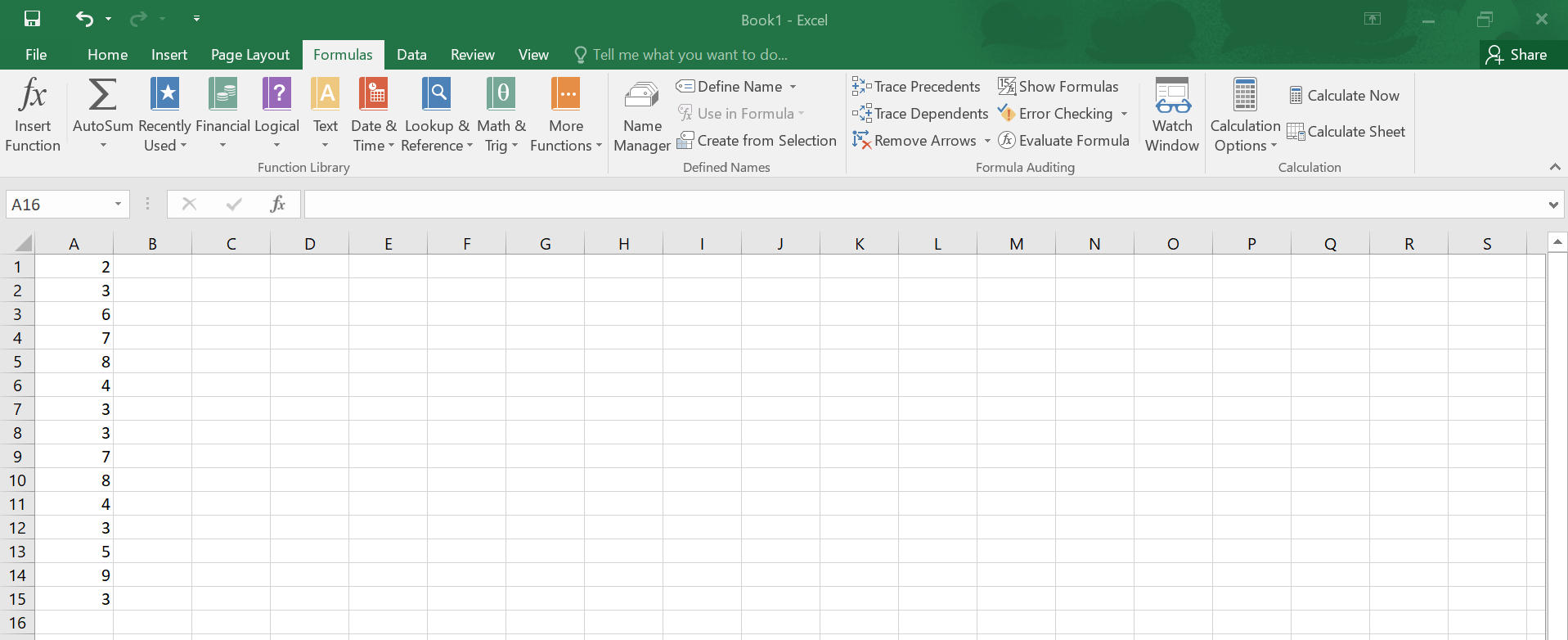Click inside the formula bar input
The image size is (1568, 640).
click(924, 204)
